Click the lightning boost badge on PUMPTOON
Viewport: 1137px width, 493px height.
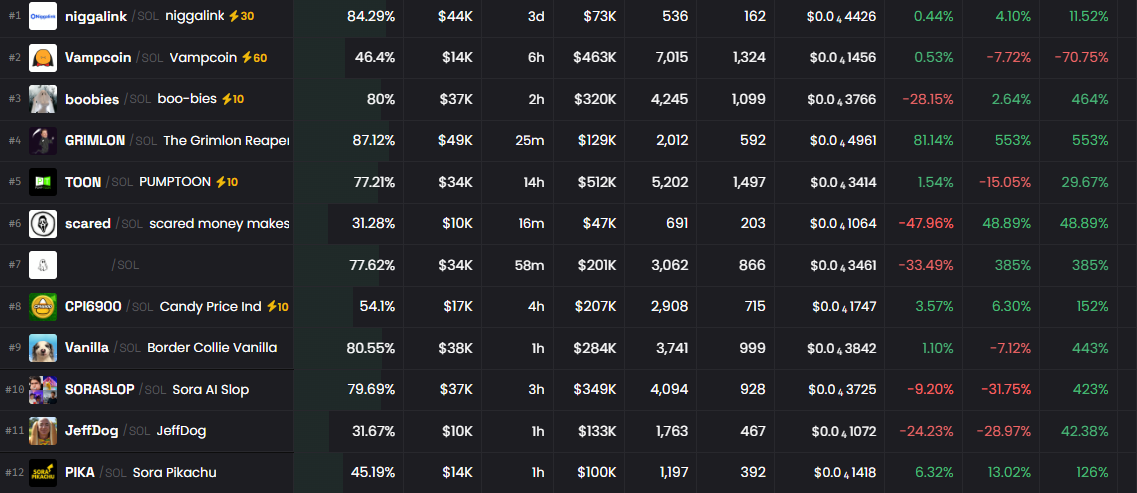point(229,182)
